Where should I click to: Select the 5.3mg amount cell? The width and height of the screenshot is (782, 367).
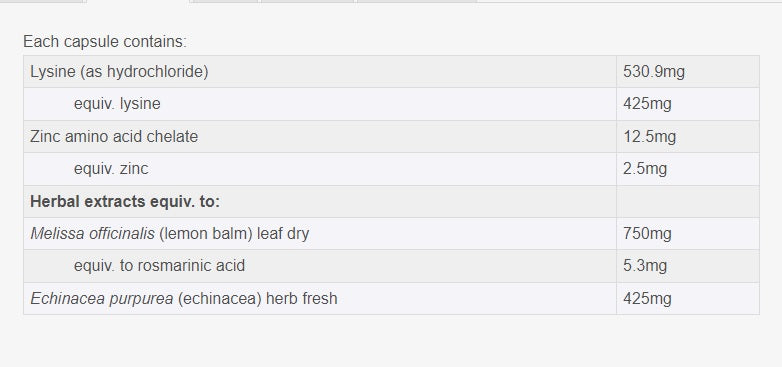688,266
